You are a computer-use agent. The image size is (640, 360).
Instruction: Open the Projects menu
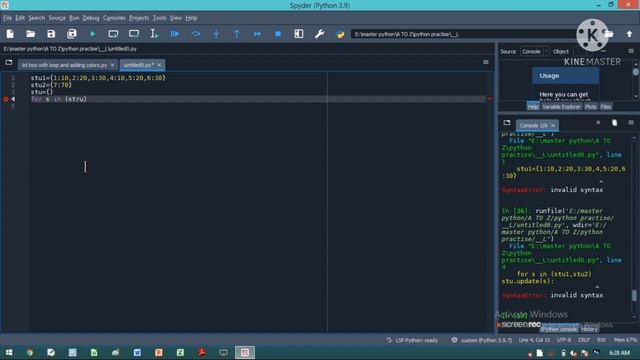(139, 18)
